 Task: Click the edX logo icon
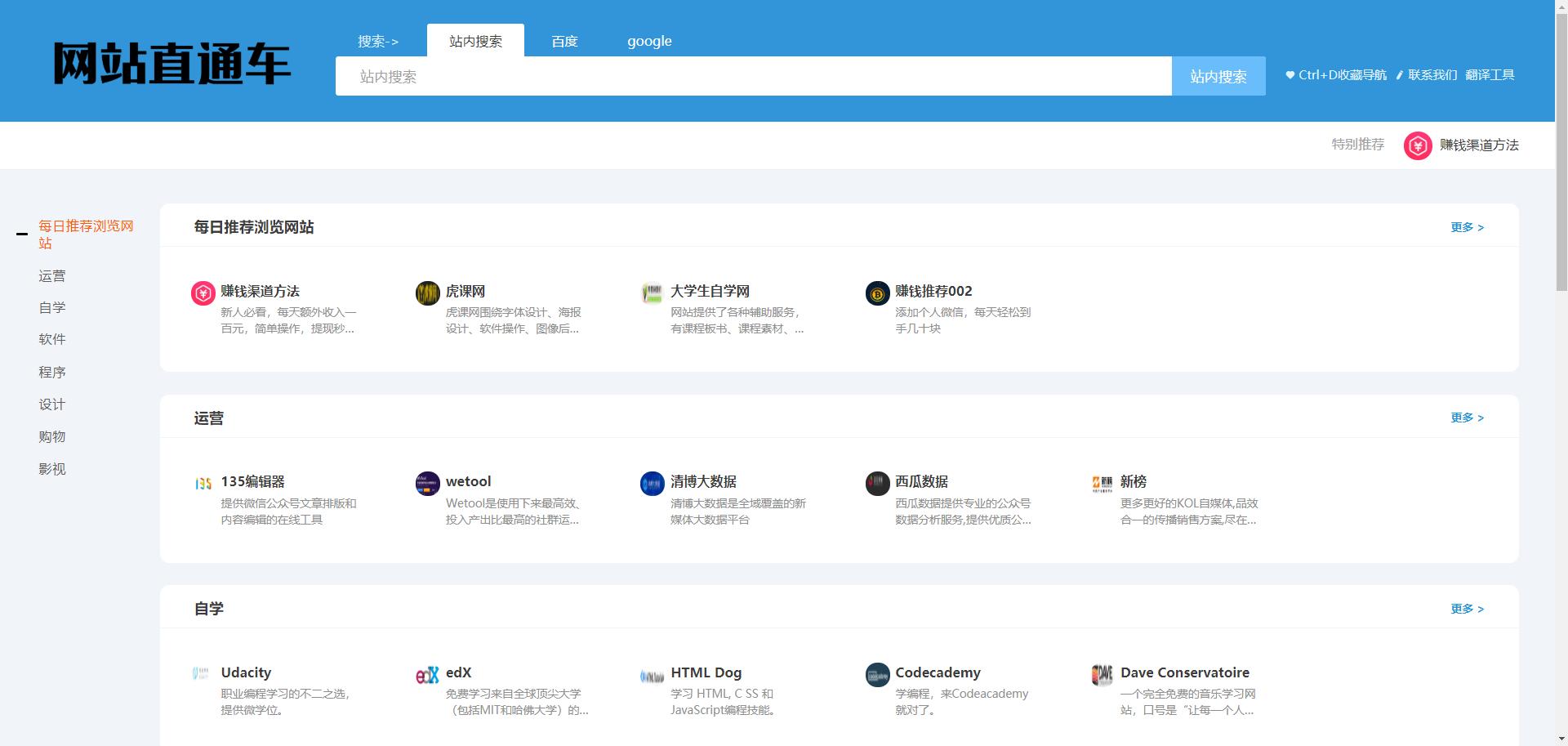tap(427, 675)
